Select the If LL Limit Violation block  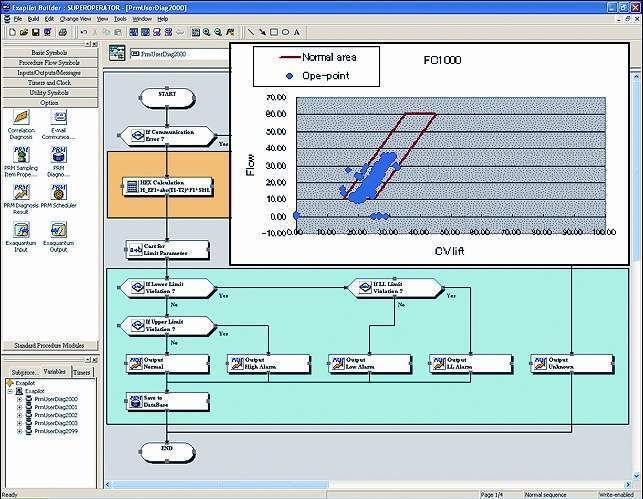click(x=395, y=287)
